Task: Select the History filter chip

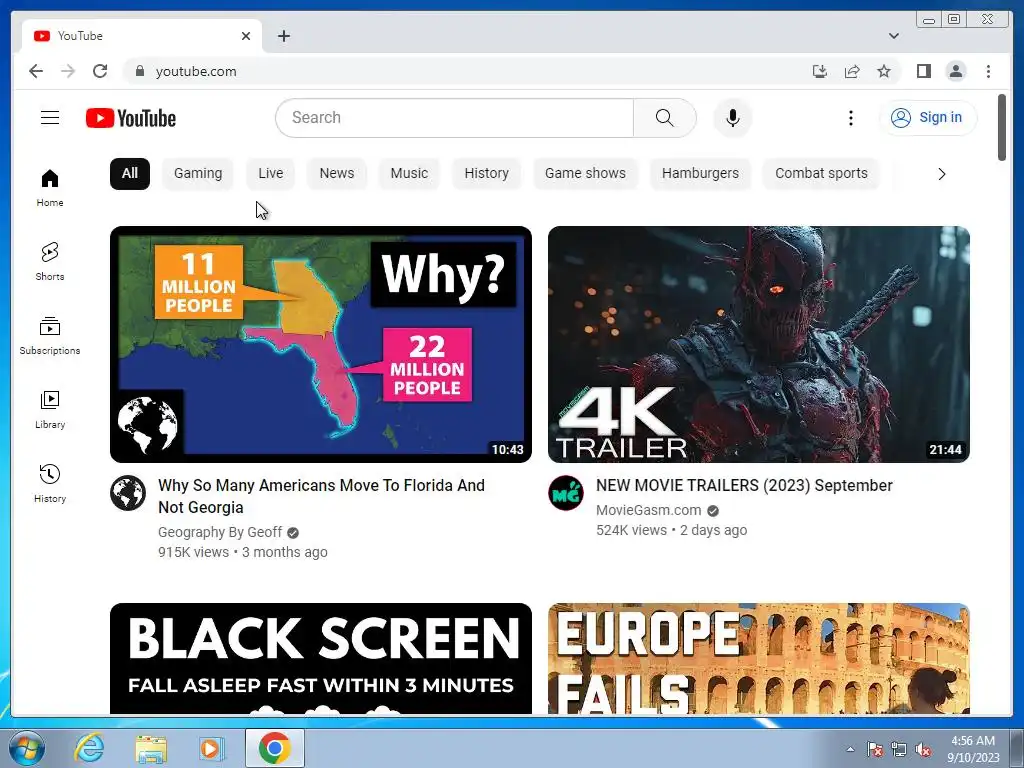Action: [487, 174]
